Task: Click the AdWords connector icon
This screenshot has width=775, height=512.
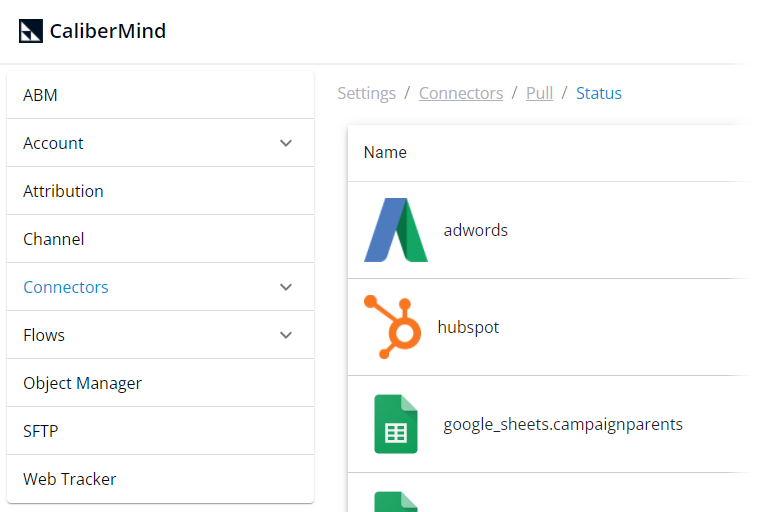Action: [396, 230]
